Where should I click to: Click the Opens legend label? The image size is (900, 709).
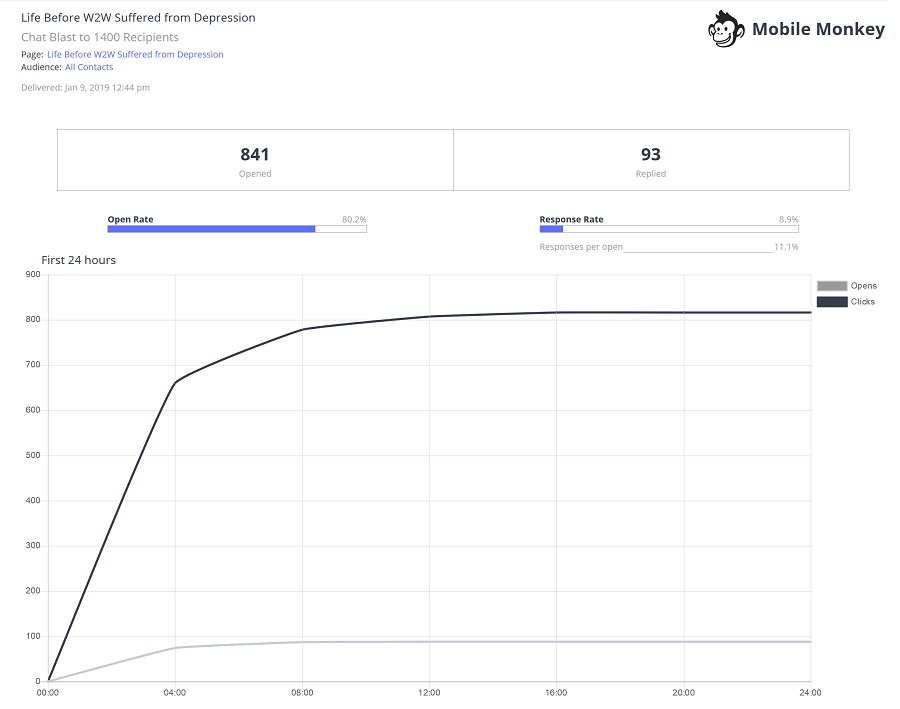[863, 286]
